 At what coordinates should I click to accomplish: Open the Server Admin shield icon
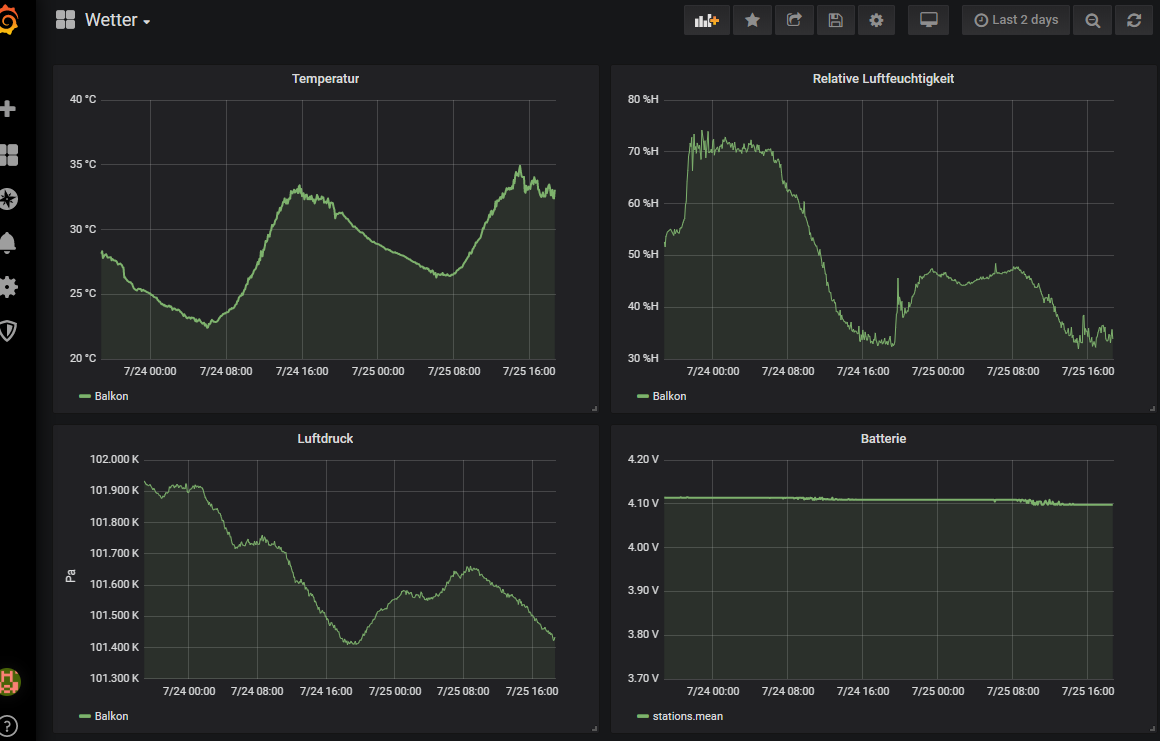point(8,331)
